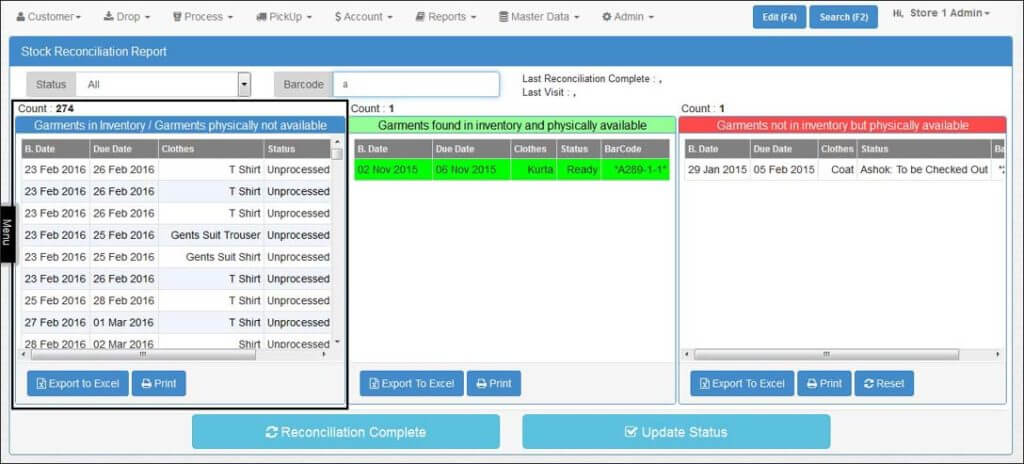Open the side Menu tab
1024x464 pixels.
coord(7,234)
